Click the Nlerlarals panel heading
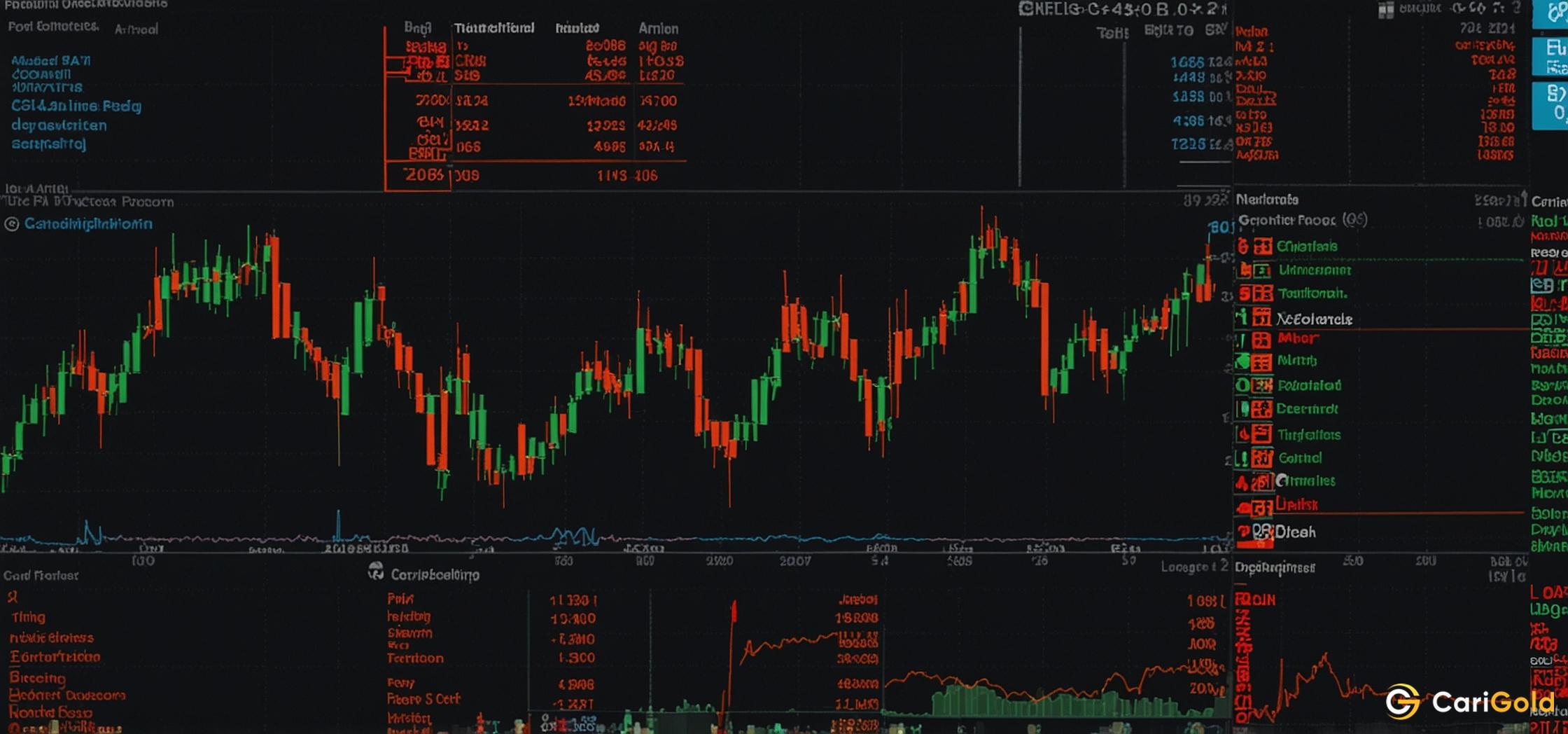This screenshot has height=734, width=1568. (x=1268, y=200)
